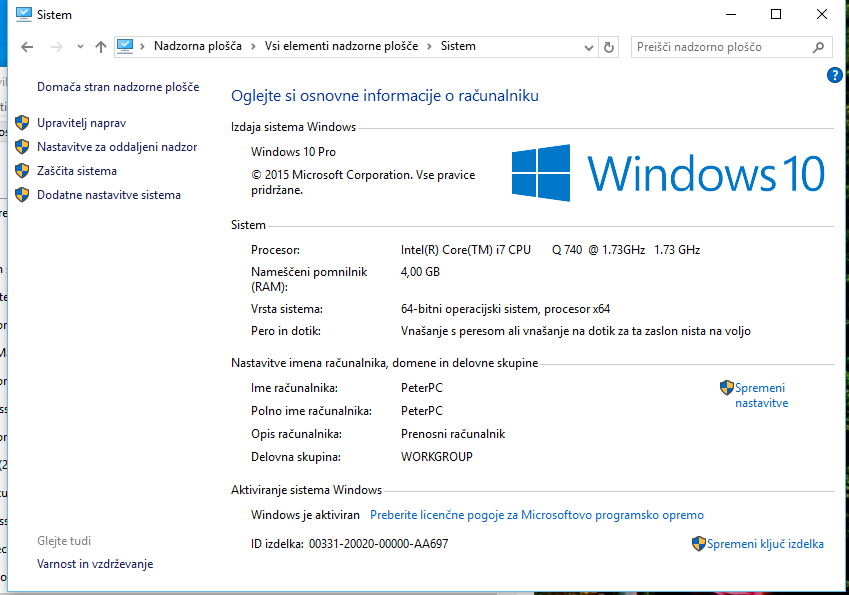This screenshot has height=595, width=849.
Task: Minimize the Sistem window
Action: tap(731, 14)
